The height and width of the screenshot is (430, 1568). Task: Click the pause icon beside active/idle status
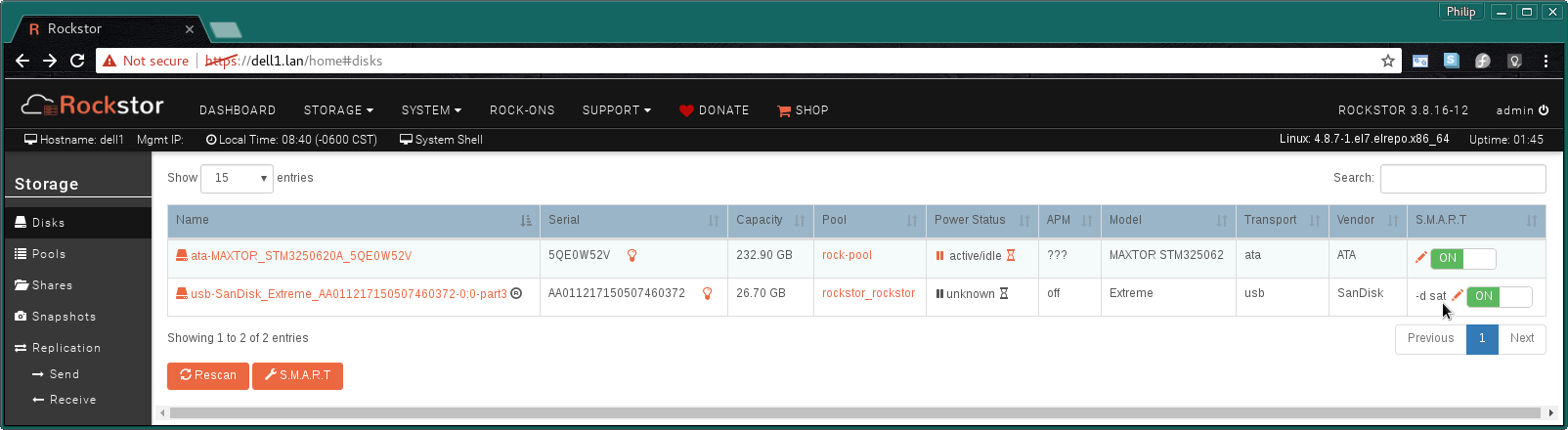[939, 256]
